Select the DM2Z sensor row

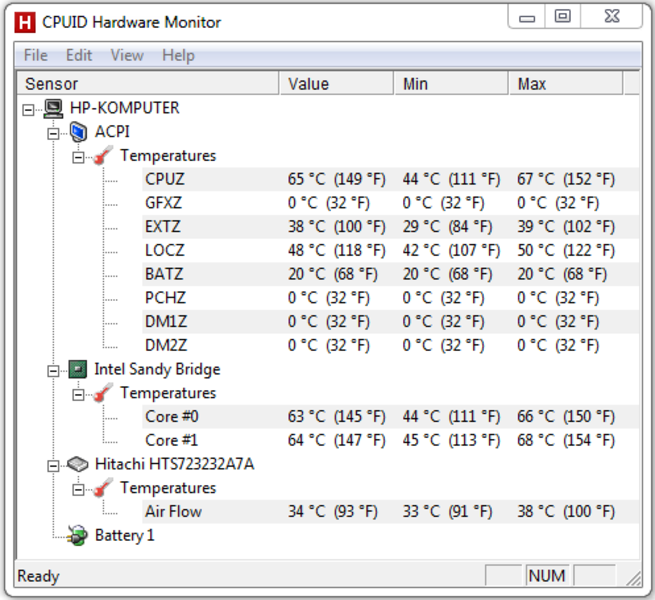390,346
